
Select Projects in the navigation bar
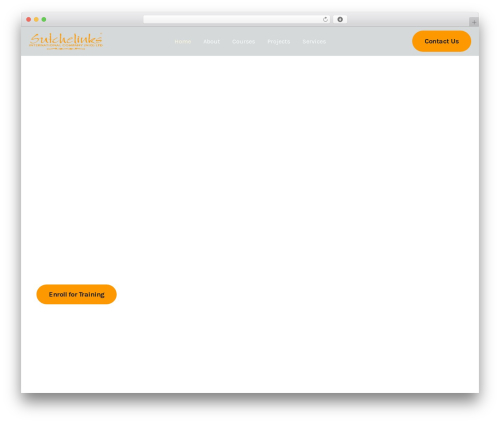(x=279, y=42)
